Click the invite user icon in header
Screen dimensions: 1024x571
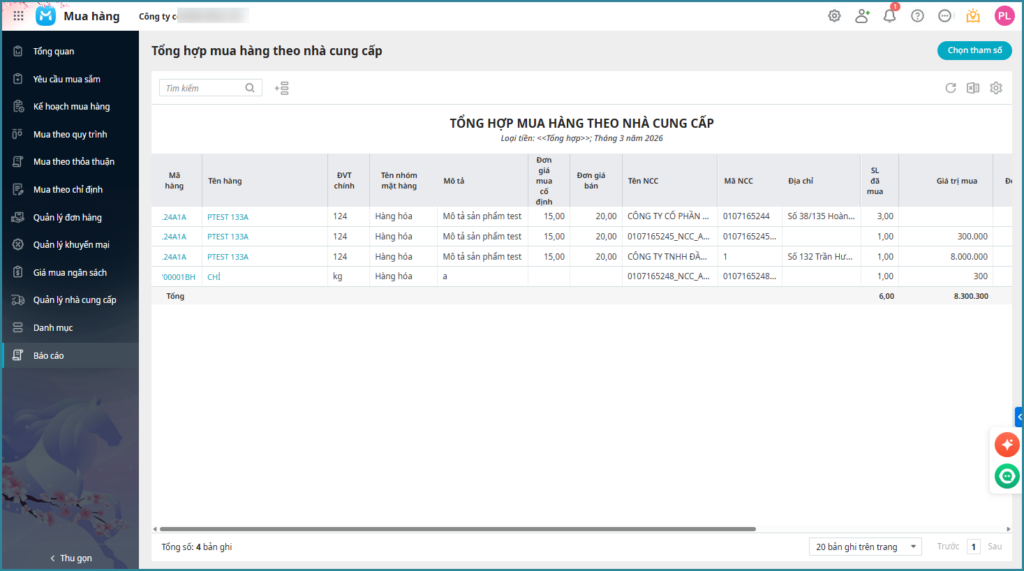click(862, 16)
